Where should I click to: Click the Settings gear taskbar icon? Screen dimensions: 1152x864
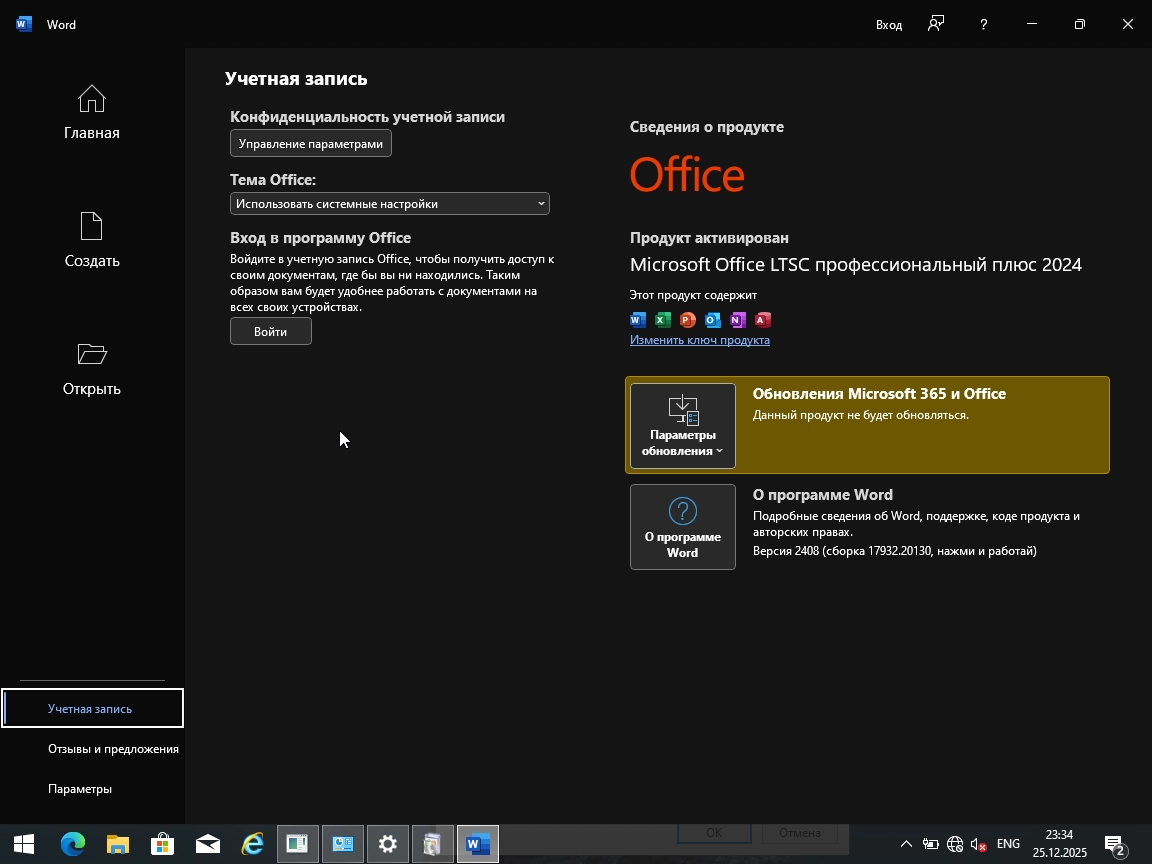[x=388, y=844]
